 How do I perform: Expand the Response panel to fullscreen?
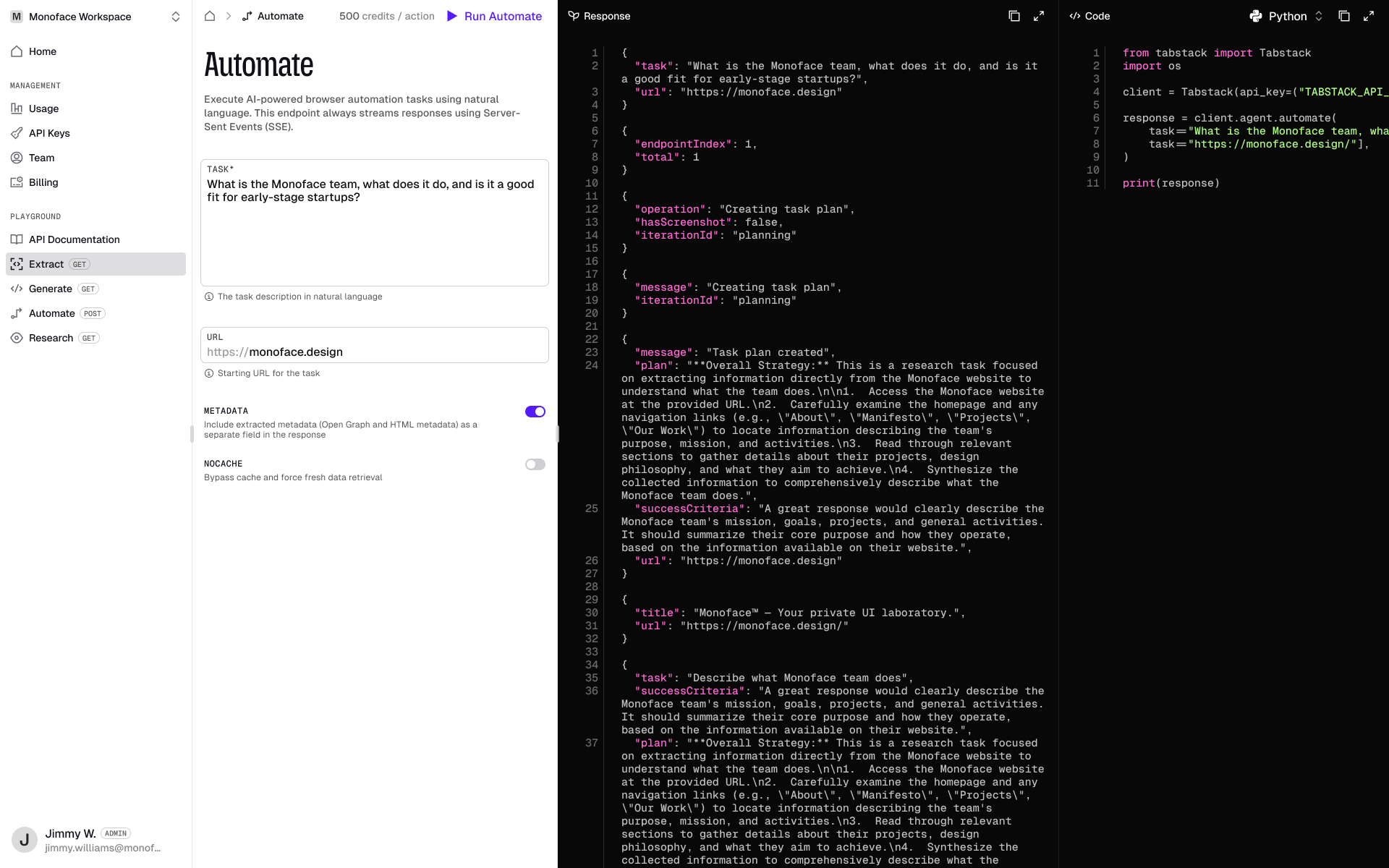point(1039,16)
